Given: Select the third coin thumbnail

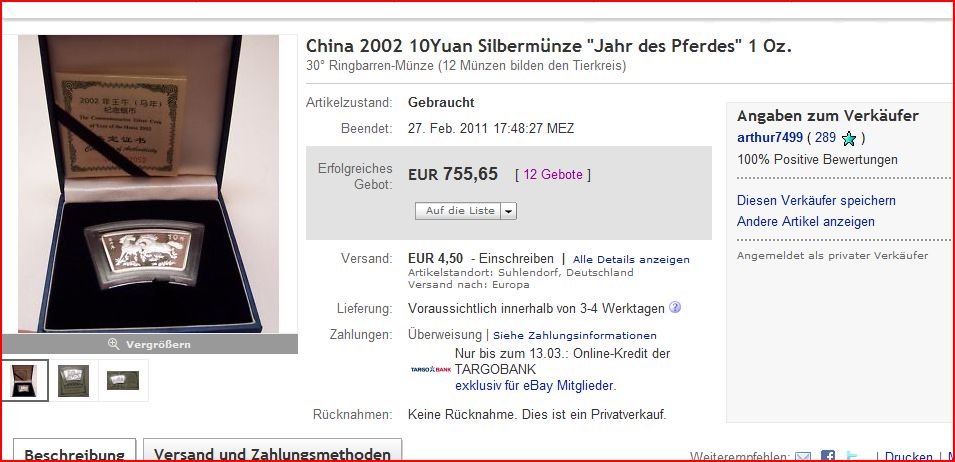Looking at the screenshot, I should 123,380.
